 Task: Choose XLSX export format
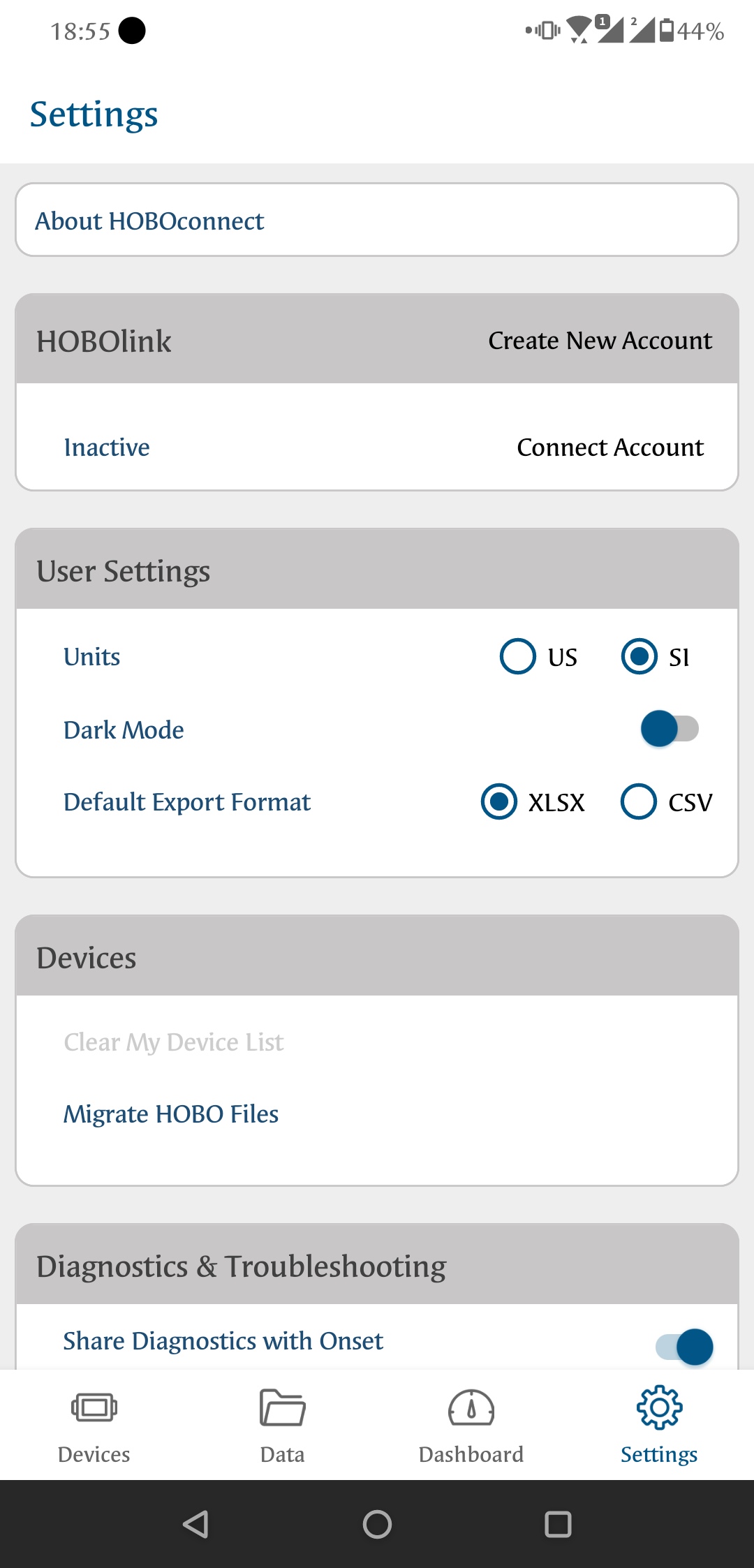click(499, 801)
